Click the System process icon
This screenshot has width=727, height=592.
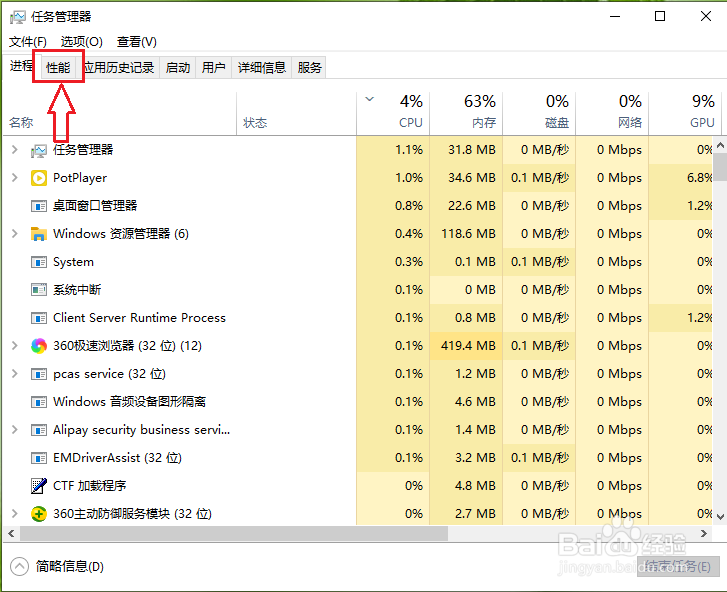(x=39, y=262)
